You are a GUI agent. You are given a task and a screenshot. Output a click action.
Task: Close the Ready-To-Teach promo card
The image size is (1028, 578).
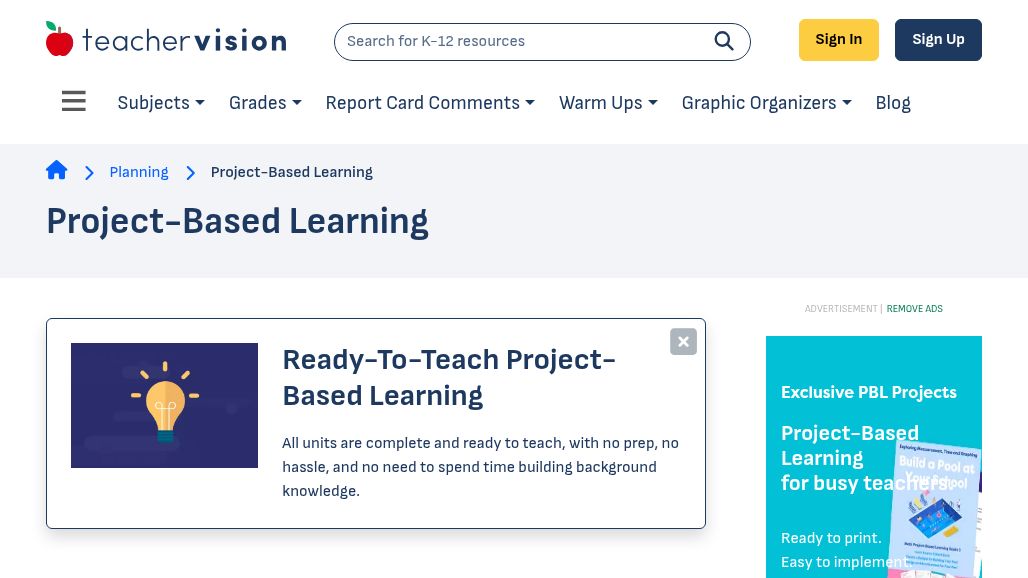point(683,341)
